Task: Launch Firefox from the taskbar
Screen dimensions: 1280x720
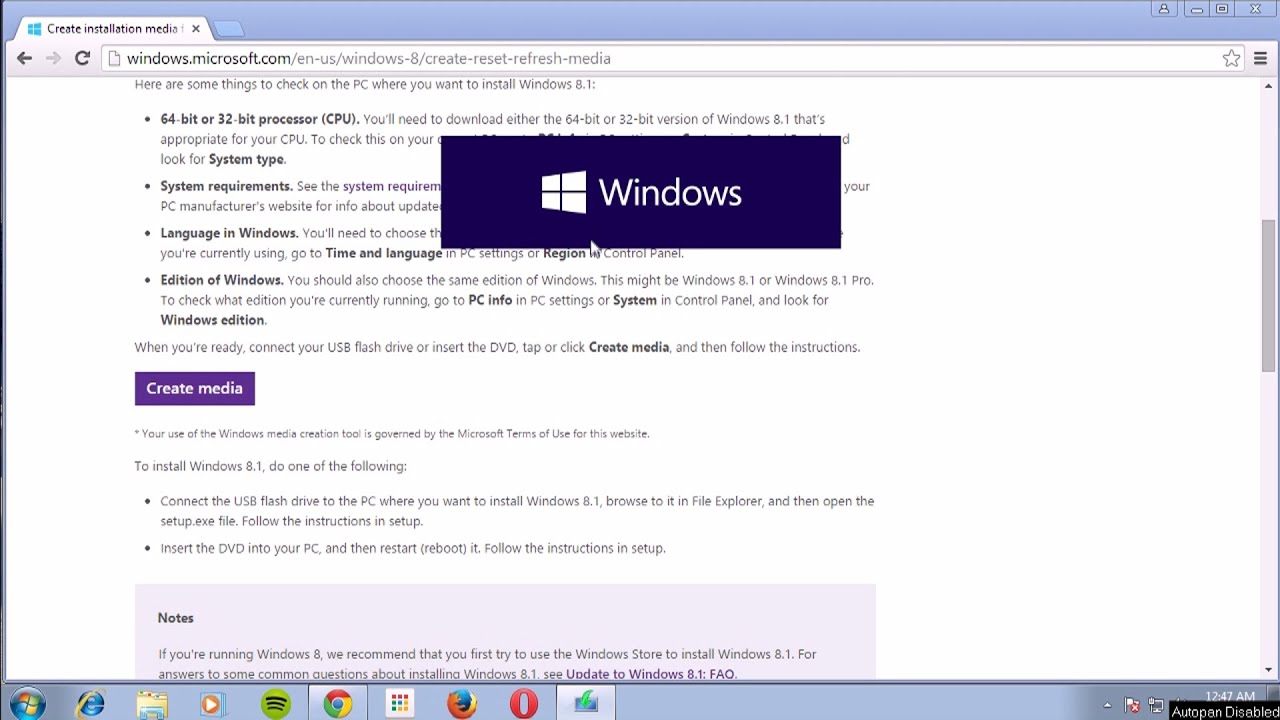Action: pyautogui.click(x=461, y=704)
